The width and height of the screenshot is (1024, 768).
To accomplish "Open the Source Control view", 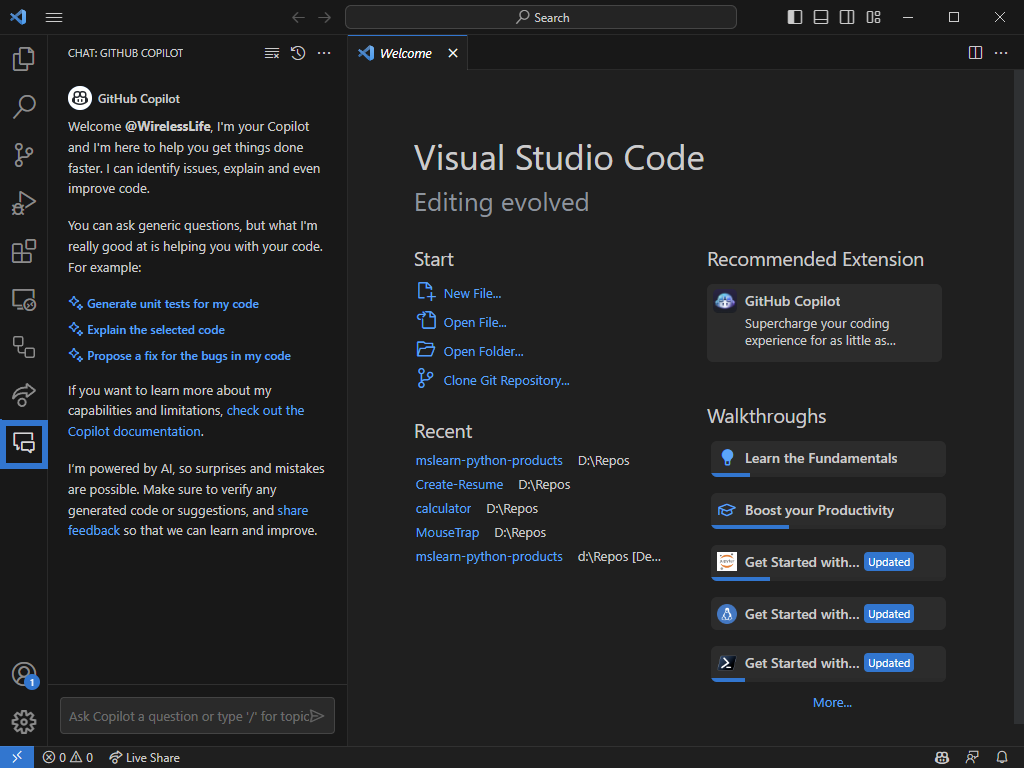I will (24, 154).
